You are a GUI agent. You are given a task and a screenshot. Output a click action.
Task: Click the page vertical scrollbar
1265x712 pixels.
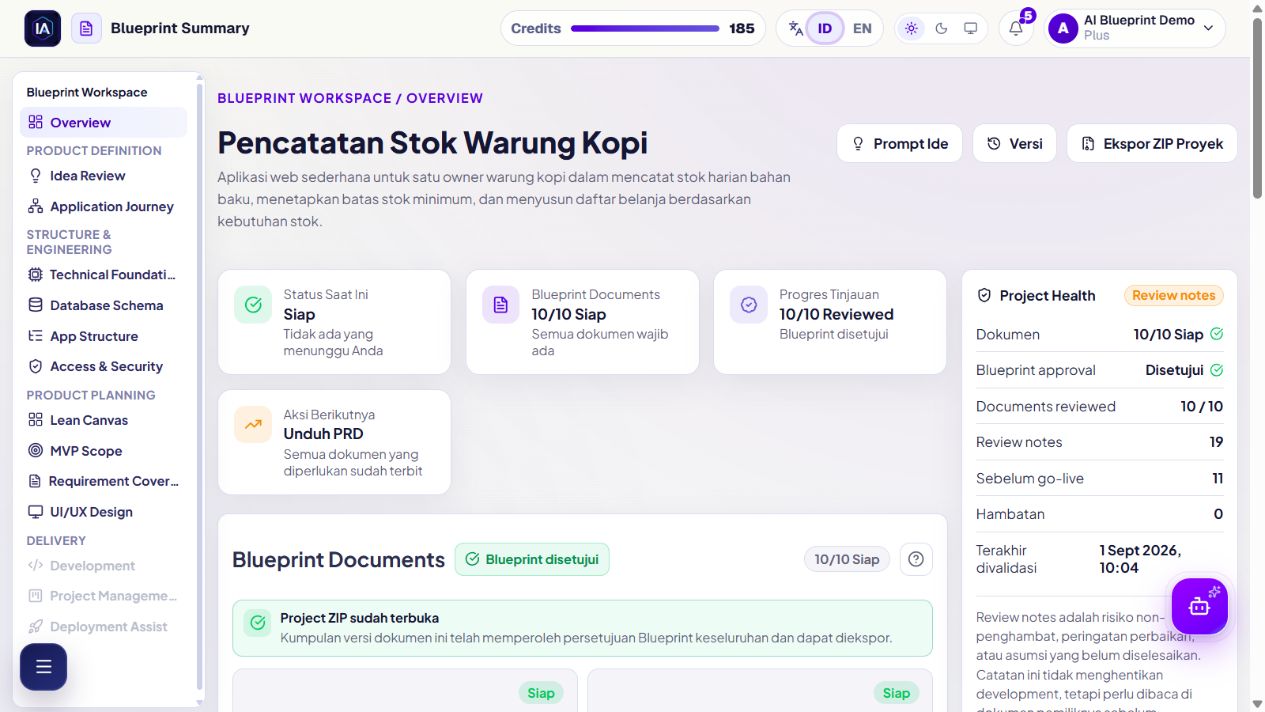click(1258, 110)
